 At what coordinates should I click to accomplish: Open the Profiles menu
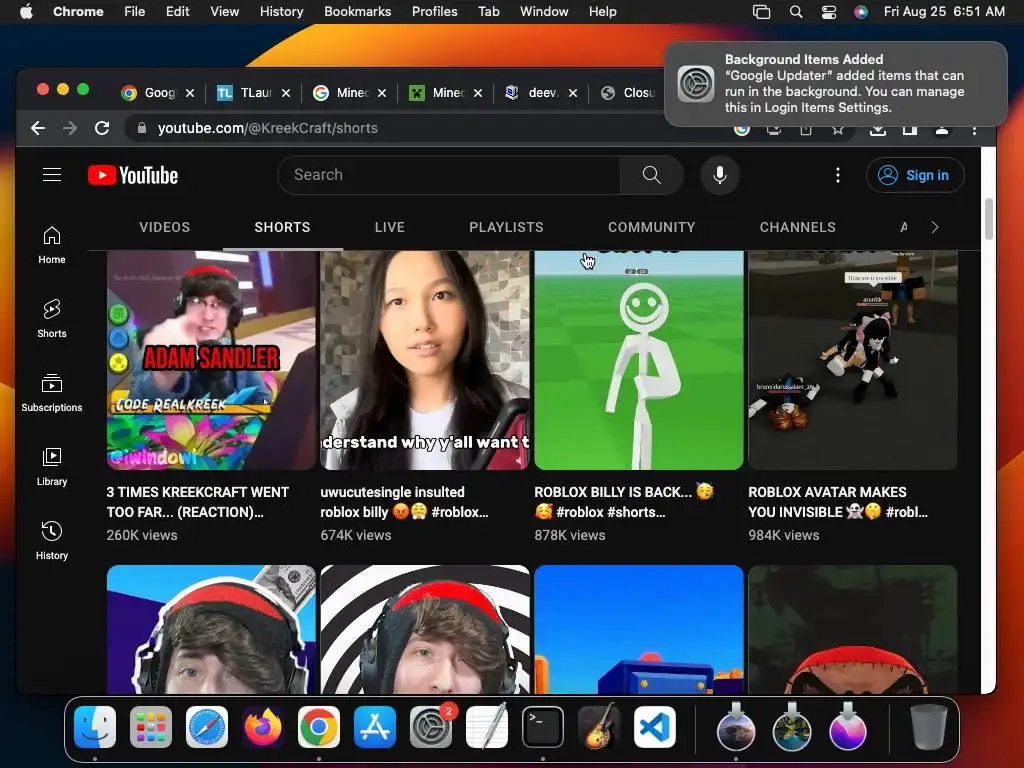point(434,12)
